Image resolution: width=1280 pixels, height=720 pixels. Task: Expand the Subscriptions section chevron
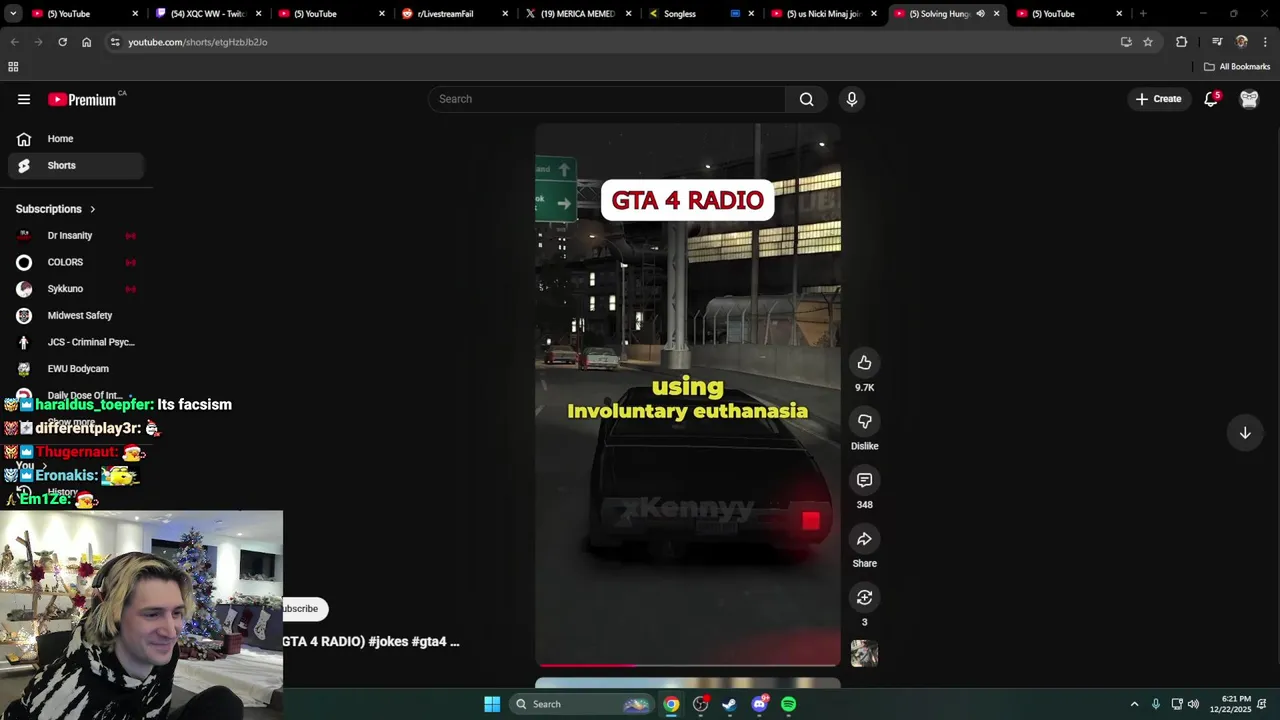pos(92,209)
